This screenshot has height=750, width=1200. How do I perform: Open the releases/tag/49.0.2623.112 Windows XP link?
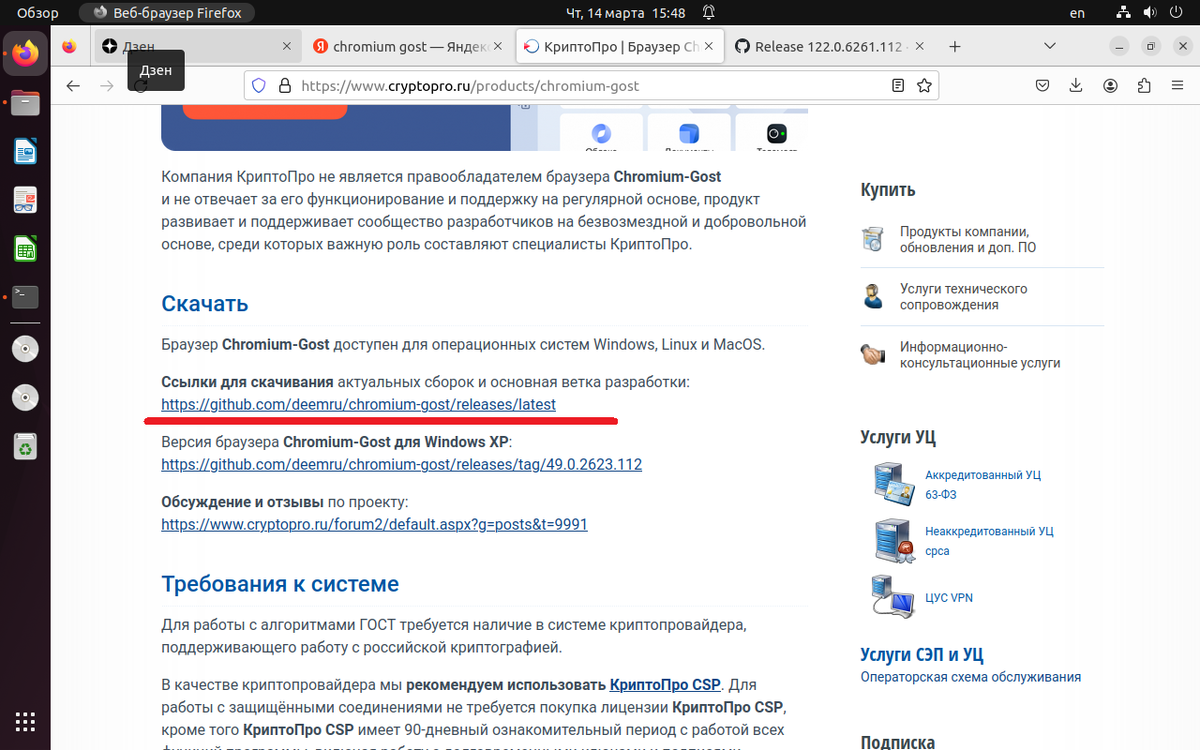401,465
